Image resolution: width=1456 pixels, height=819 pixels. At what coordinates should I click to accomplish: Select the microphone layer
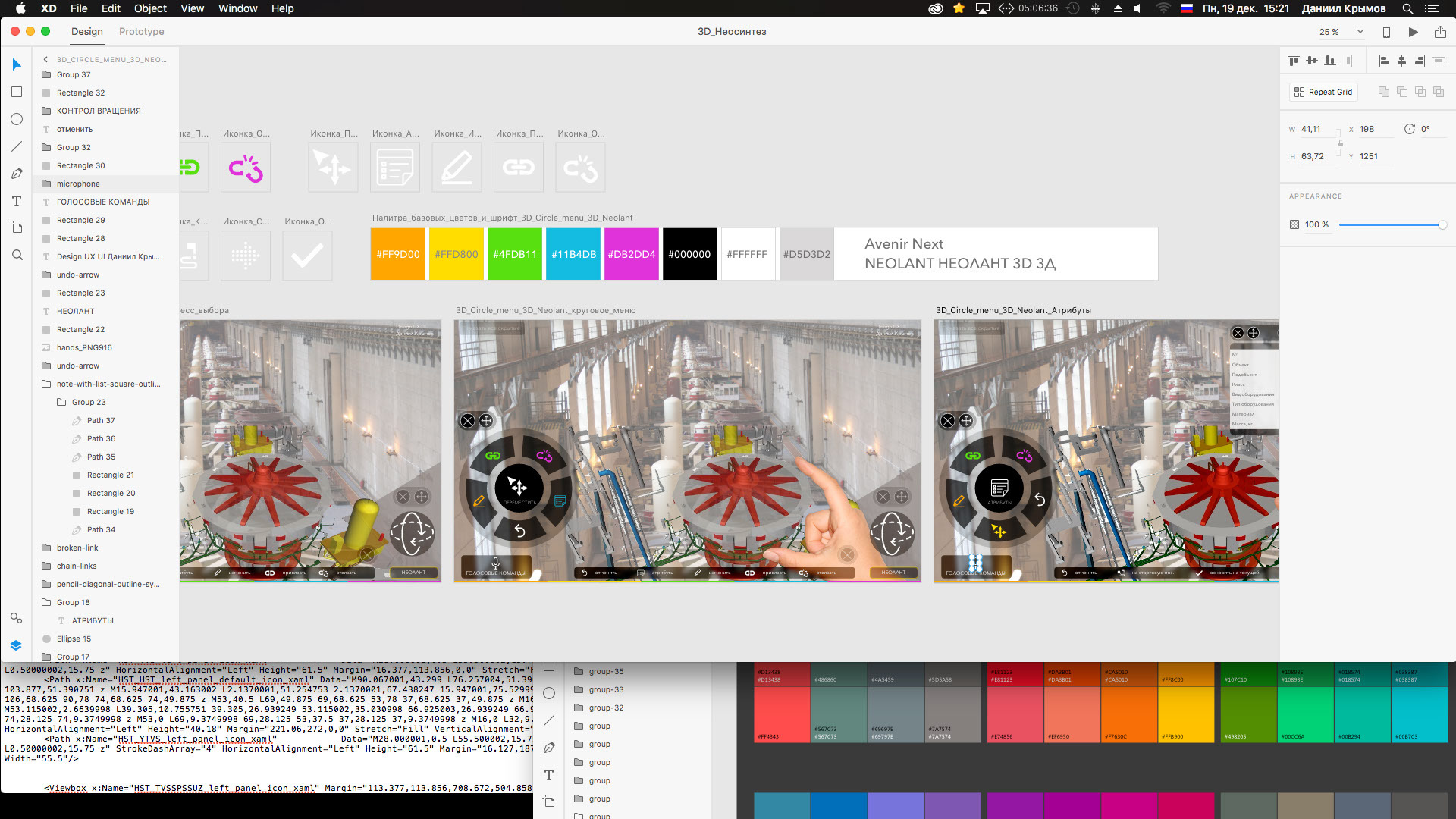(106, 184)
